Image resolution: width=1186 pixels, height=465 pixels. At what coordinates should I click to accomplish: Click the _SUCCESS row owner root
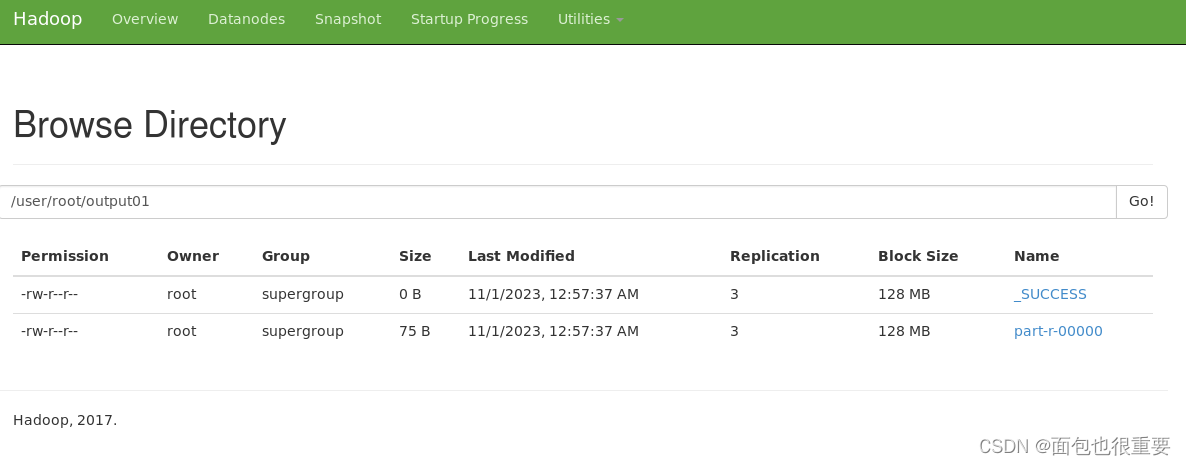coord(182,294)
